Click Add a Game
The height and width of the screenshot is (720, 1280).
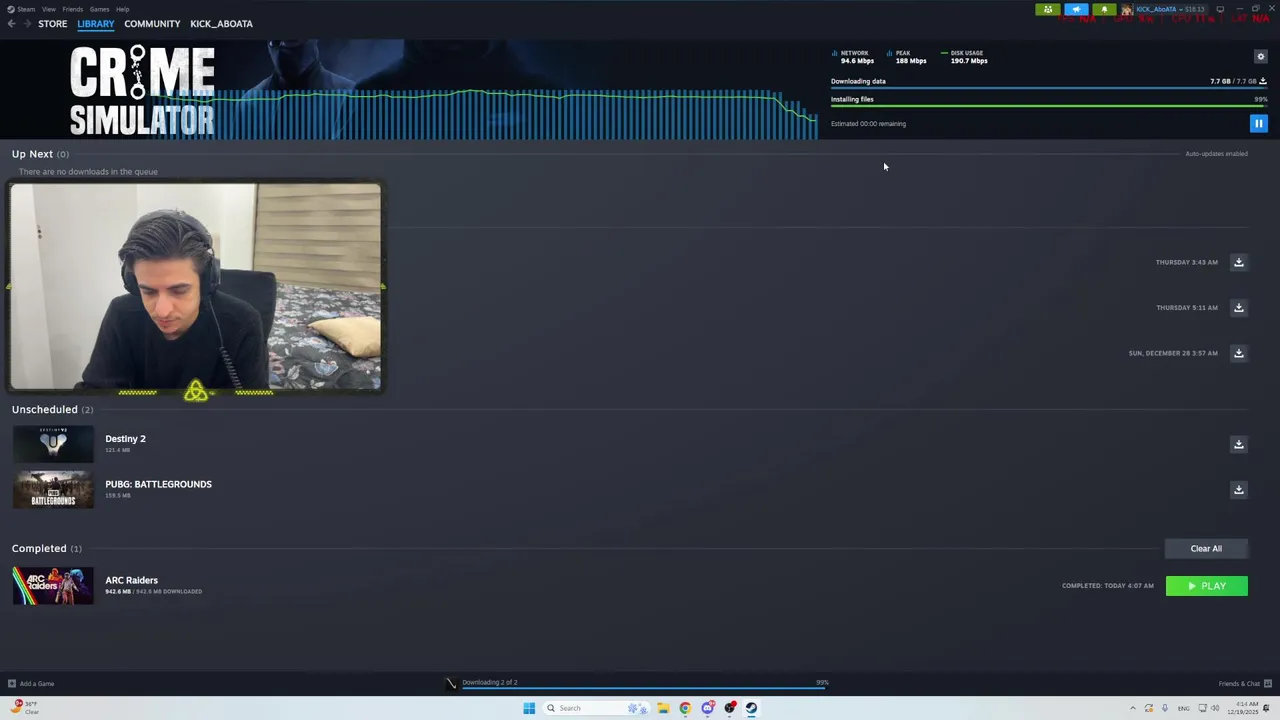[31, 684]
